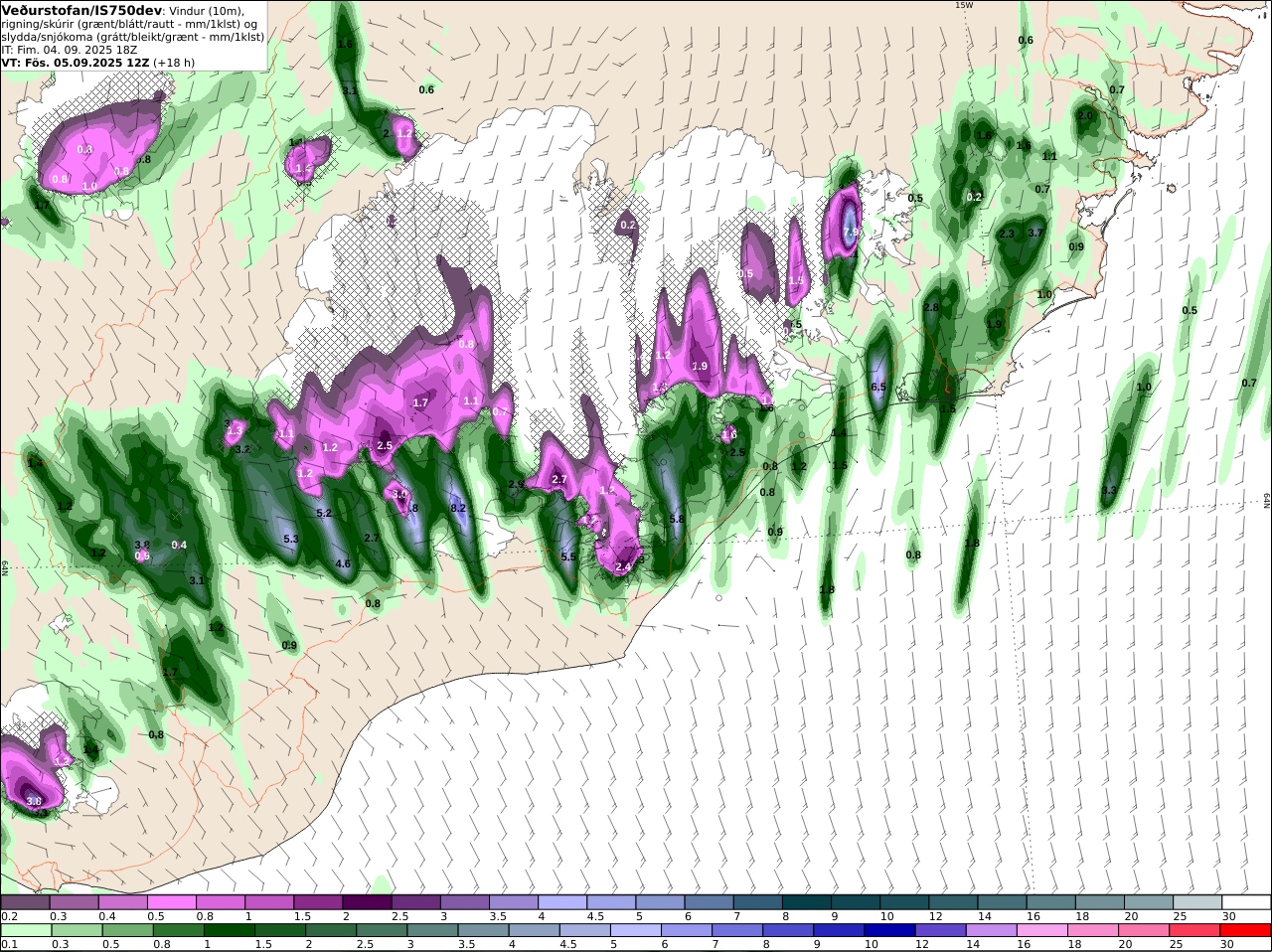Click the 15W longitude label
Image resolution: width=1272 pixels, height=952 pixels.
coord(963,5)
